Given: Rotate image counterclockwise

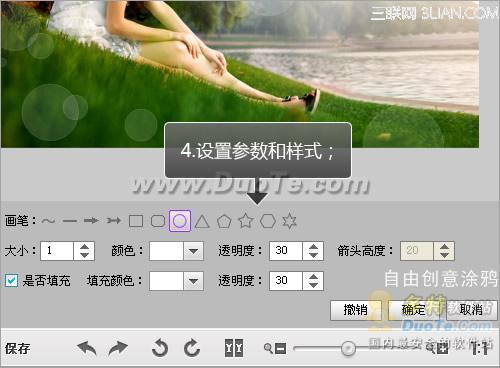Looking at the screenshot, I should 160,348.
